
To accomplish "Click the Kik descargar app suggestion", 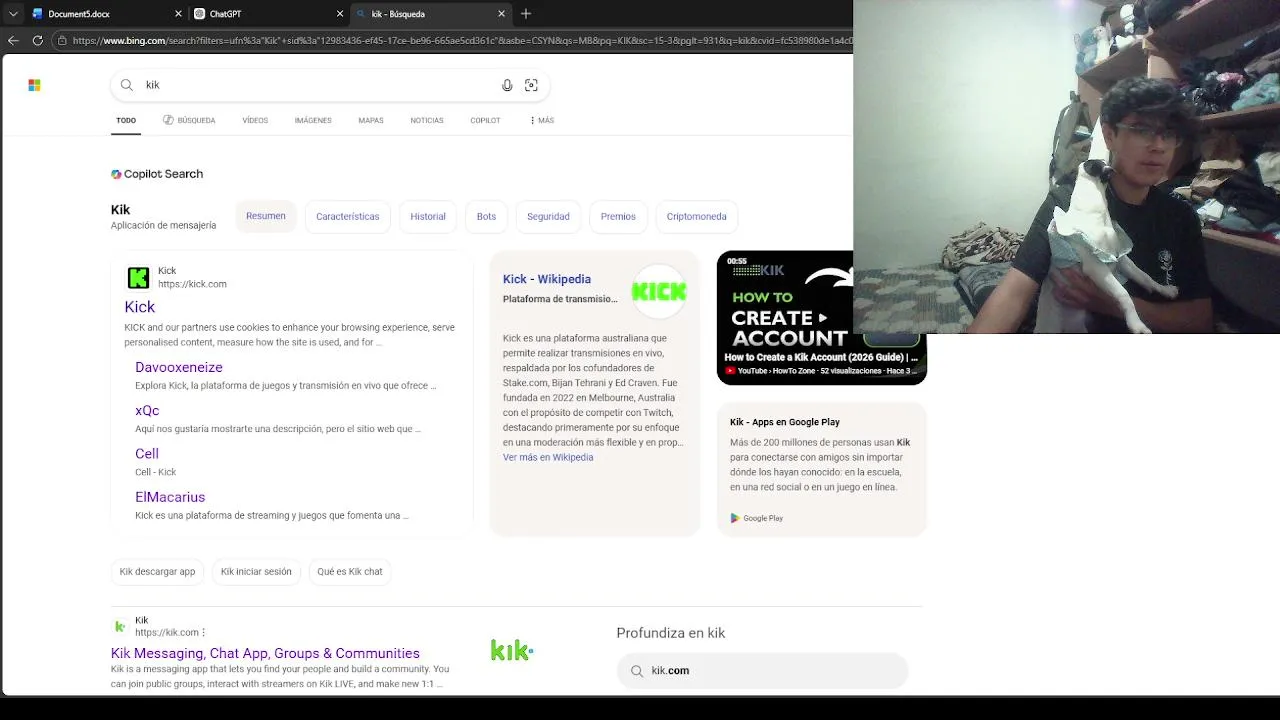I will [x=157, y=571].
